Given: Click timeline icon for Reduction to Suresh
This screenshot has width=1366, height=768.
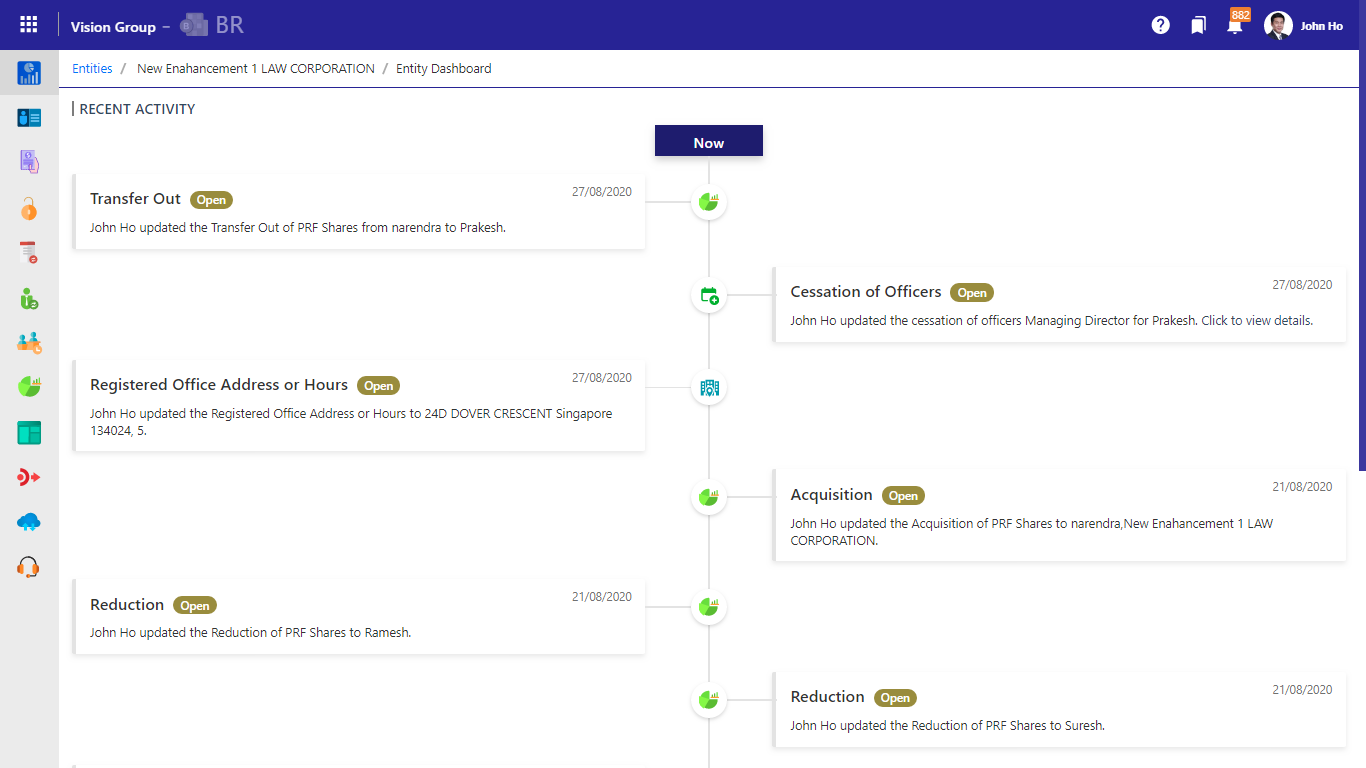Looking at the screenshot, I should pyautogui.click(x=709, y=700).
